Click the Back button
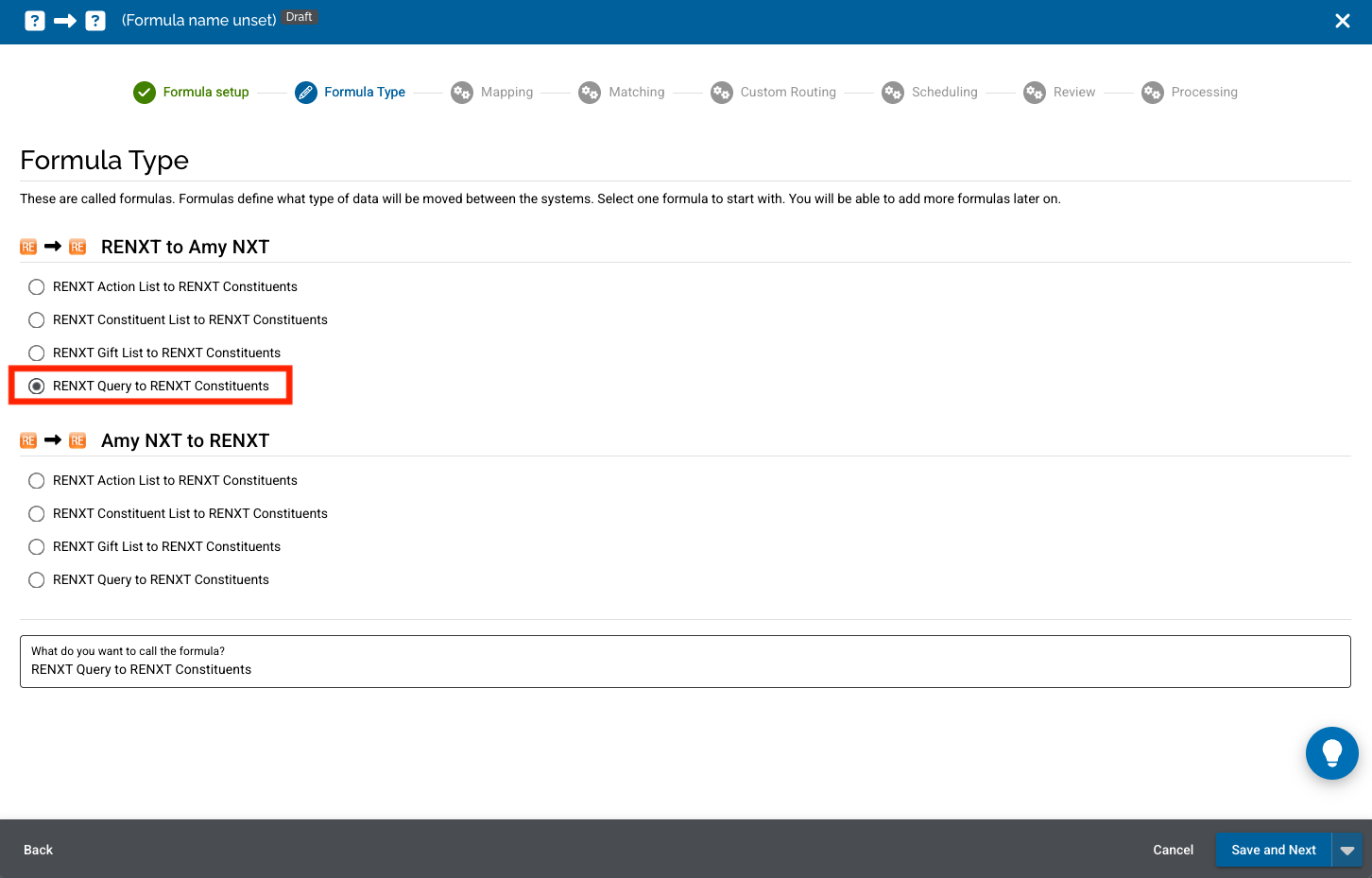Image resolution: width=1372 pixels, height=878 pixels. pyautogui.click(x=38, y=850)
